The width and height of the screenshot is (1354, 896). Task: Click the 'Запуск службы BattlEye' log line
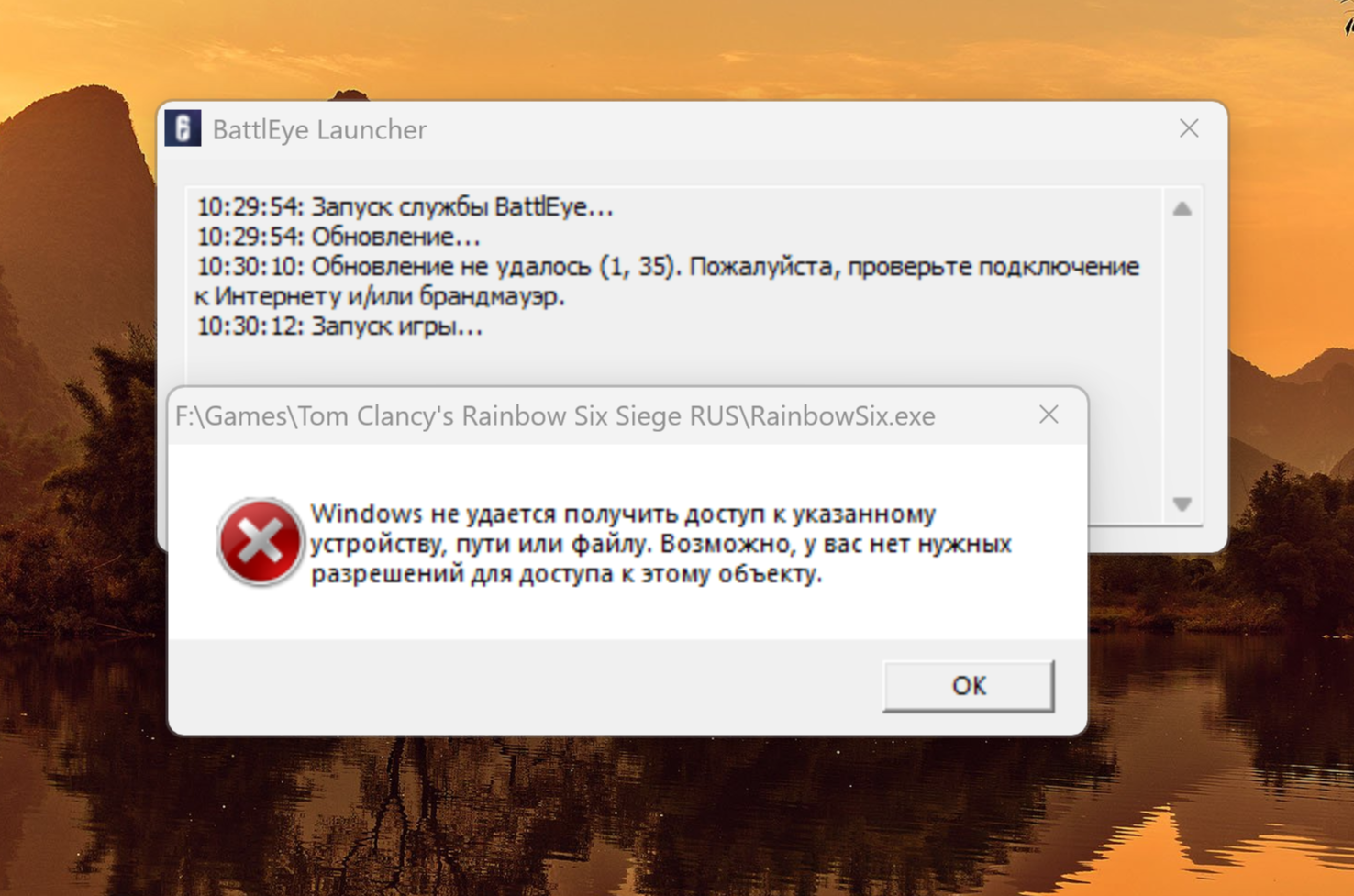[x=405, y=206]
